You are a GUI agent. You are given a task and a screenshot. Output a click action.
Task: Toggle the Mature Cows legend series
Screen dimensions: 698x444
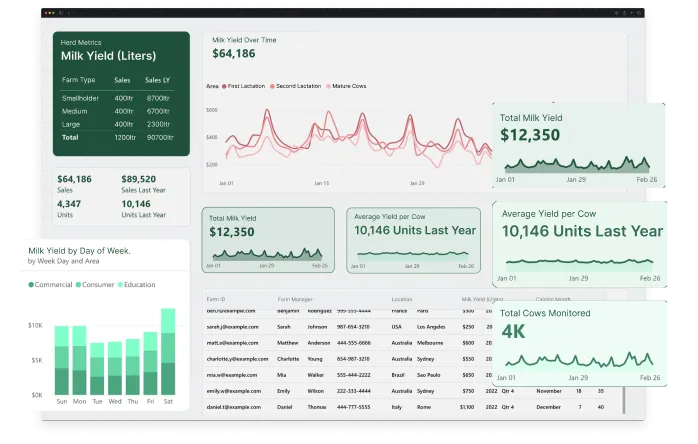(x=331, y=86)
